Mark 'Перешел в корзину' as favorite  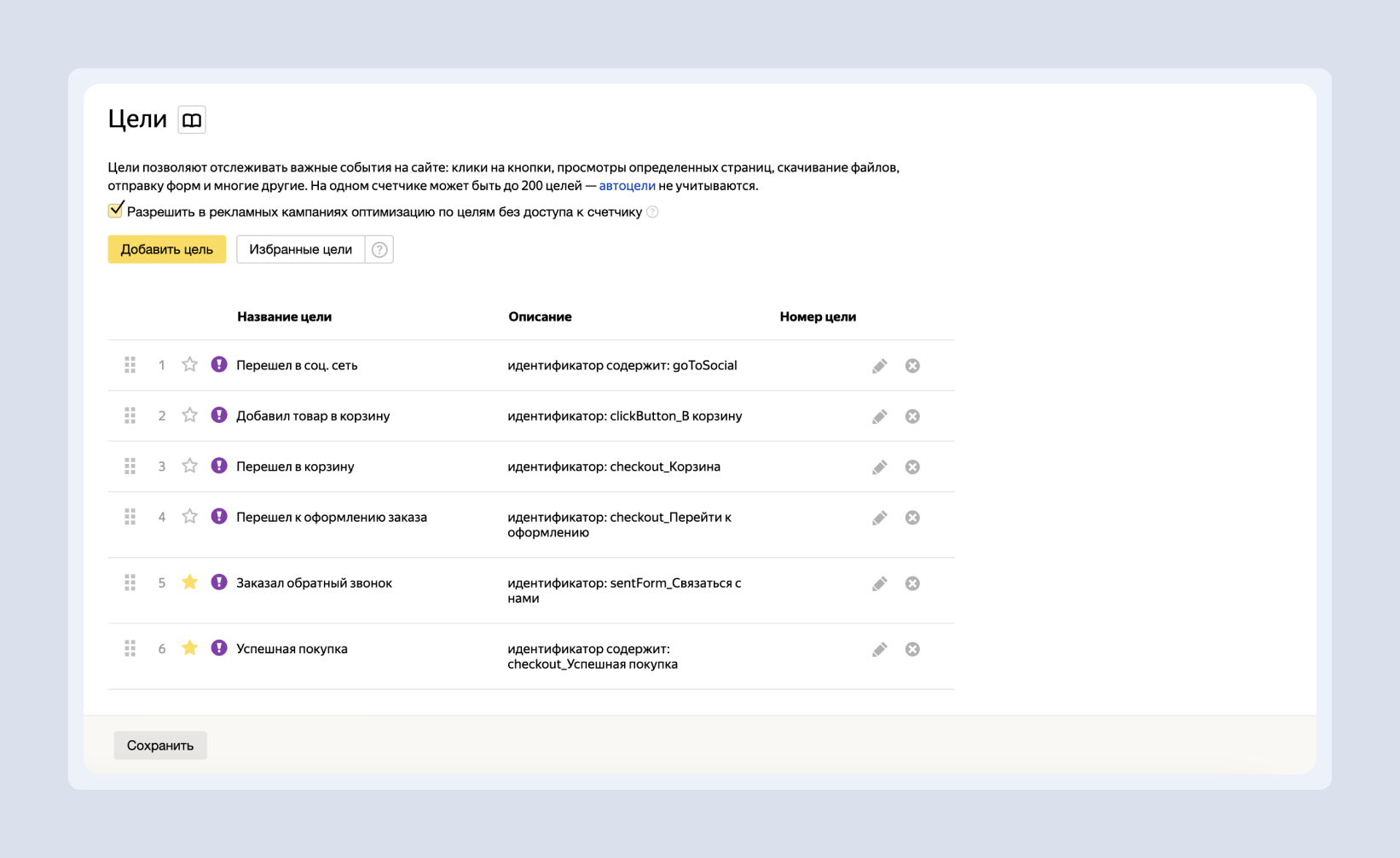189,466
